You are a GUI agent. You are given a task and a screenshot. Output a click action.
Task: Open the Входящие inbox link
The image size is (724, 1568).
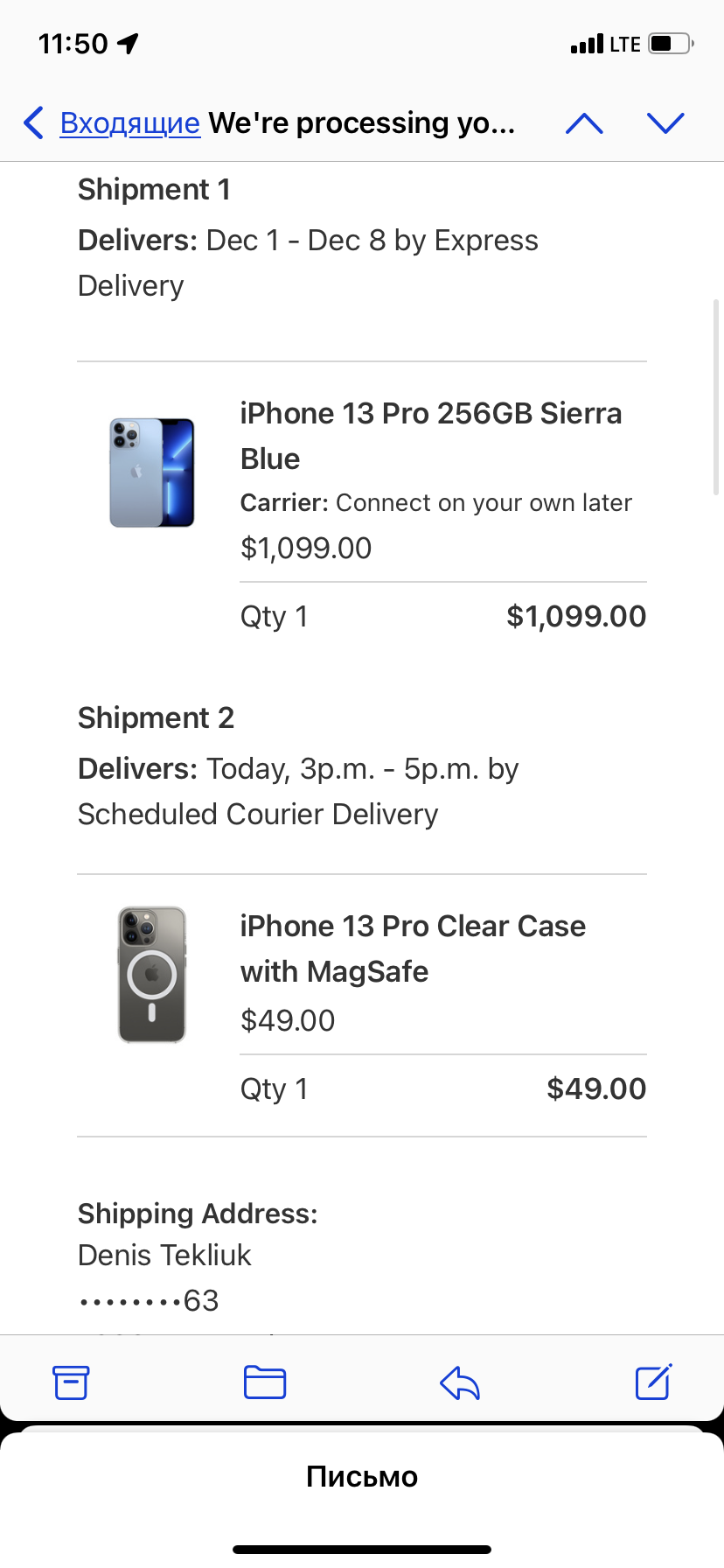(x=129, y=123)
